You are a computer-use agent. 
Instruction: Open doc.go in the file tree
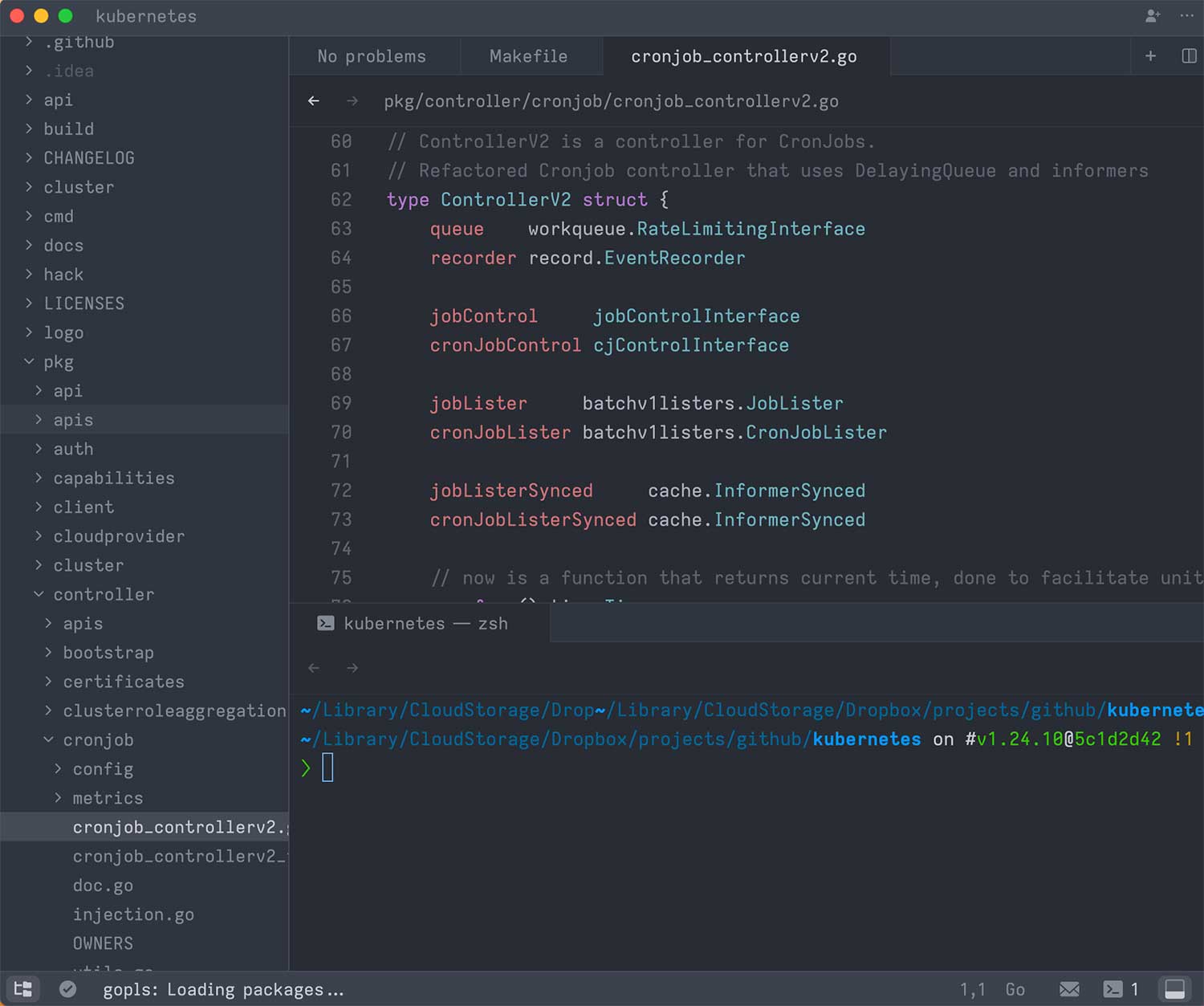[144, 886]
